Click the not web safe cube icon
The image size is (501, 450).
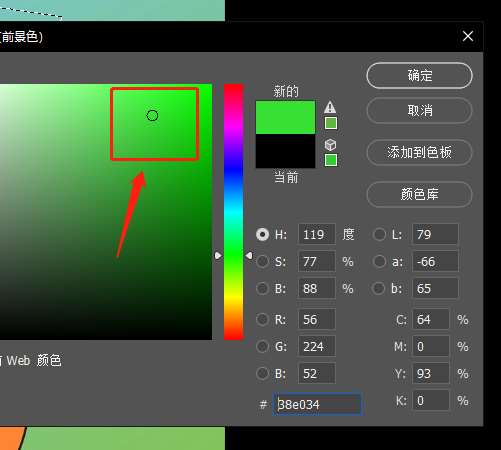[330, 145]
